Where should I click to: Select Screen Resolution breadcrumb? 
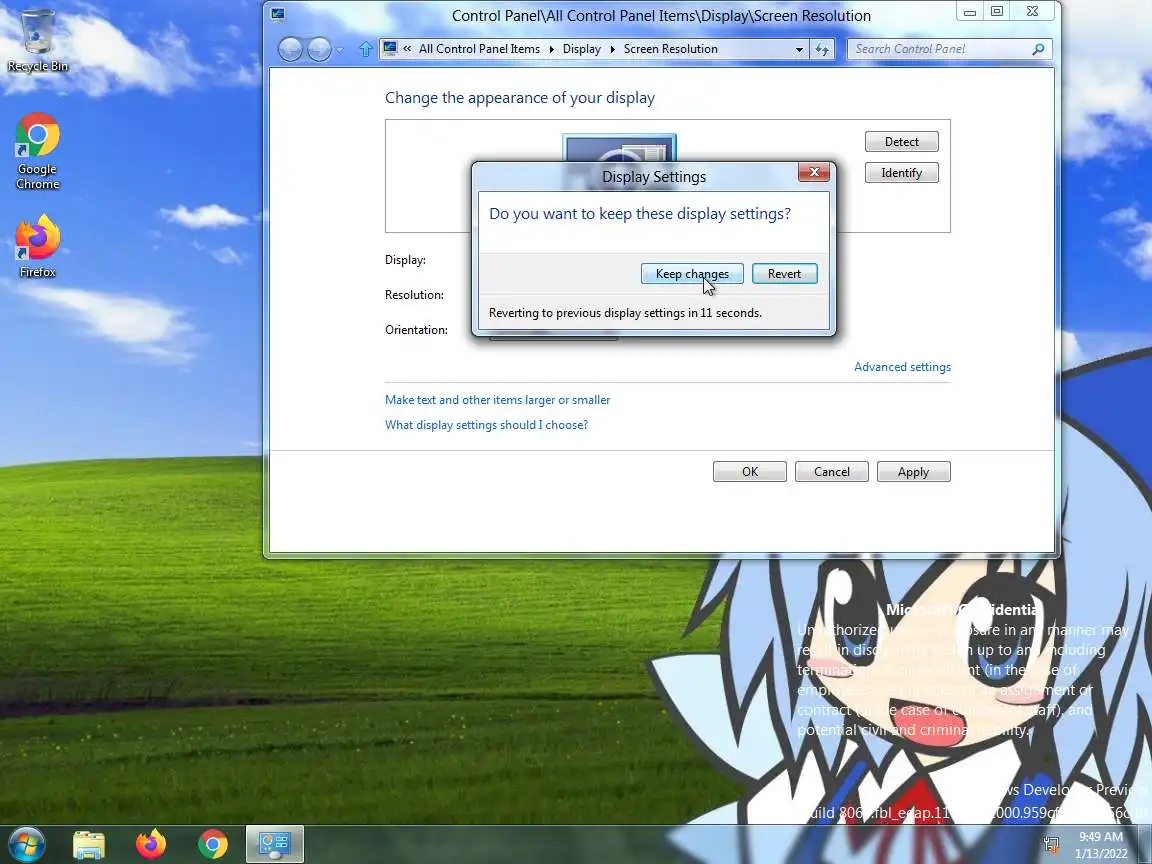670,48
